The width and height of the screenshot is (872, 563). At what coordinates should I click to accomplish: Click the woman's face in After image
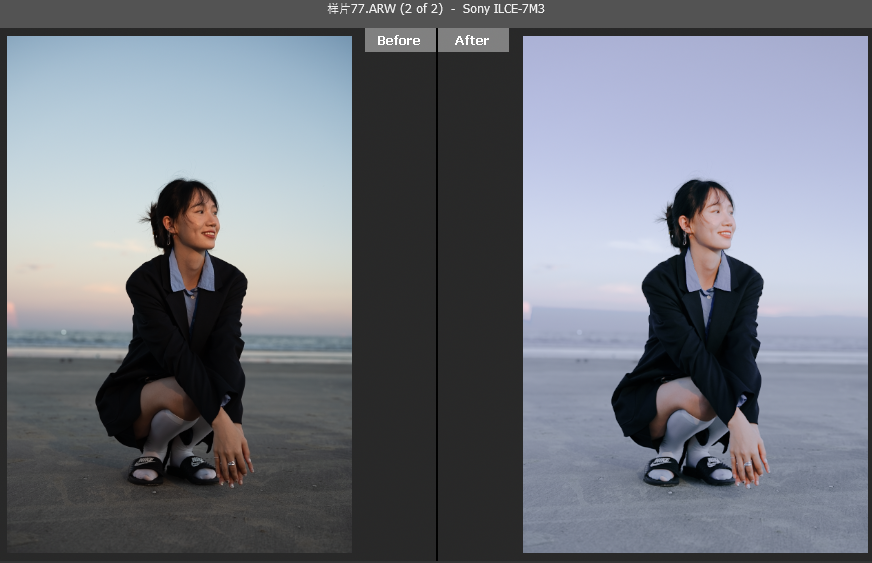pyautogui.click(x=715, y=220)
